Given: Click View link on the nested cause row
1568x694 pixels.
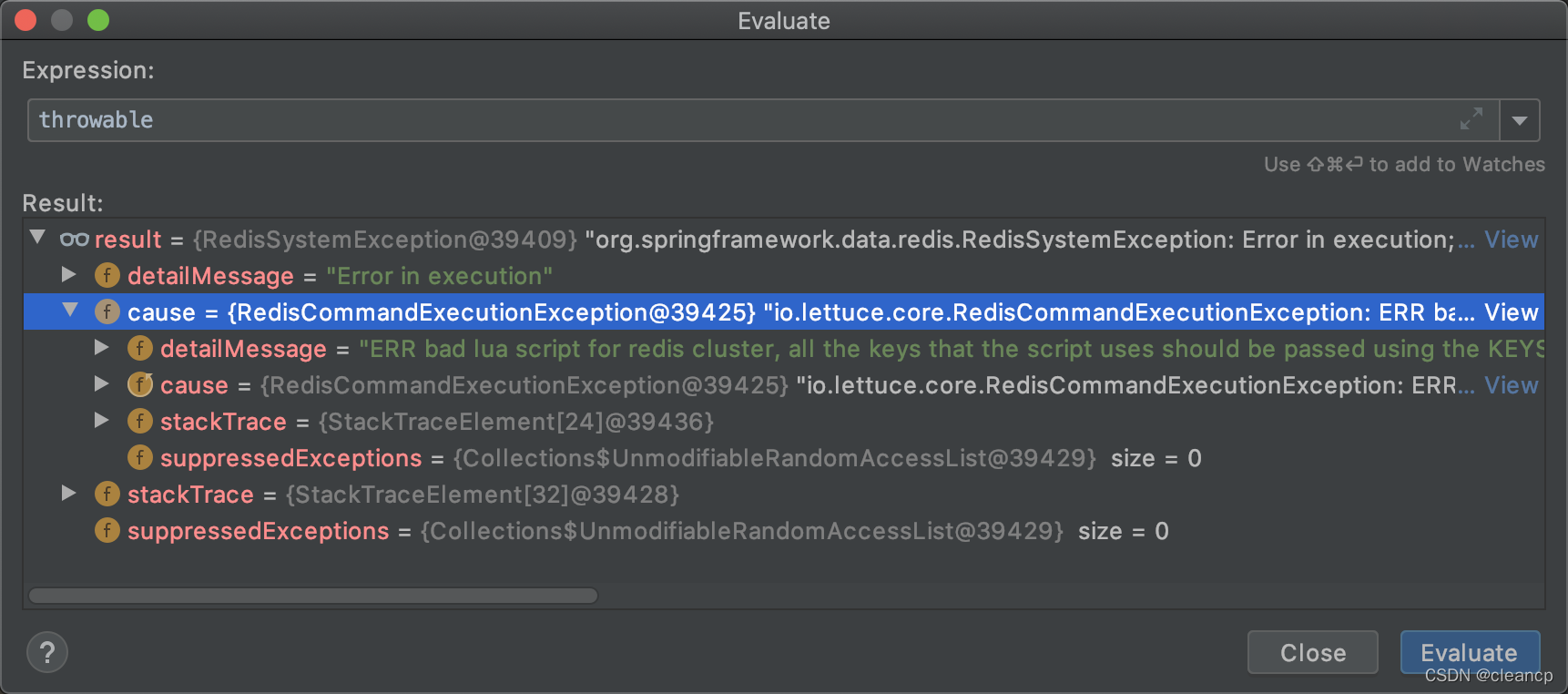Looking at the screenshot, I should pos(1511,385).
